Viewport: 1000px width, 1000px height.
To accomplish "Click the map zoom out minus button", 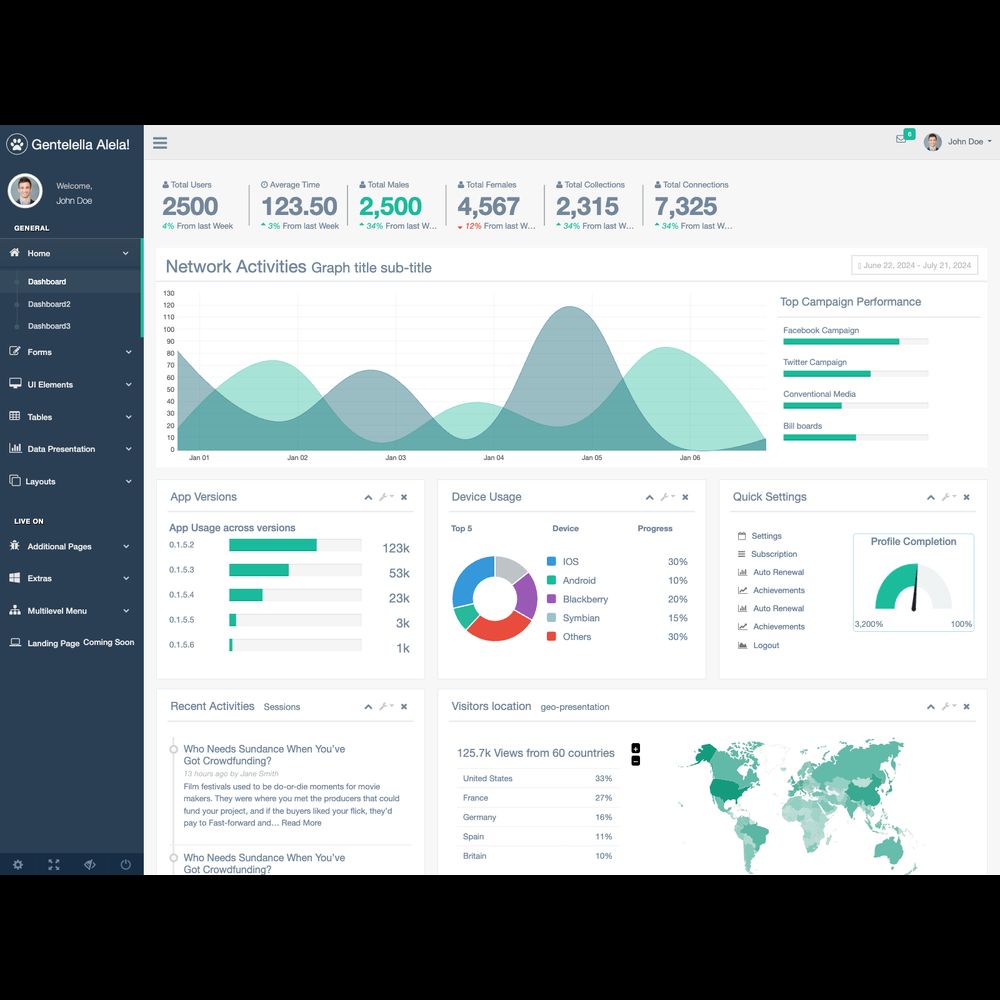I will click(x=636, y=761).
